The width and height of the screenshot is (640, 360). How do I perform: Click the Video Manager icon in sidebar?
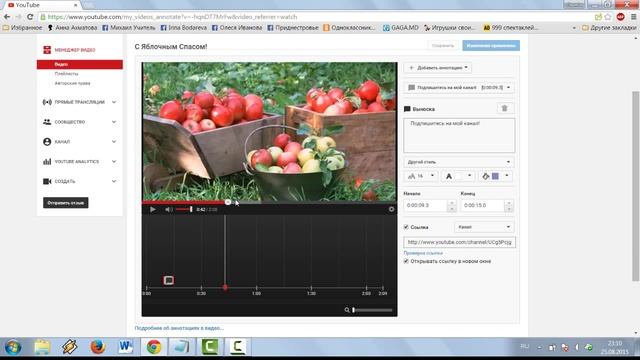click(x=47, y=50)
